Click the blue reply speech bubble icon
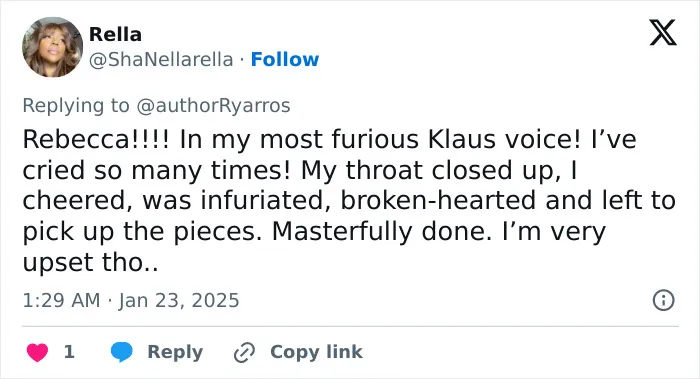Screen dimensions: 700x379 click(x=121, y=352)
